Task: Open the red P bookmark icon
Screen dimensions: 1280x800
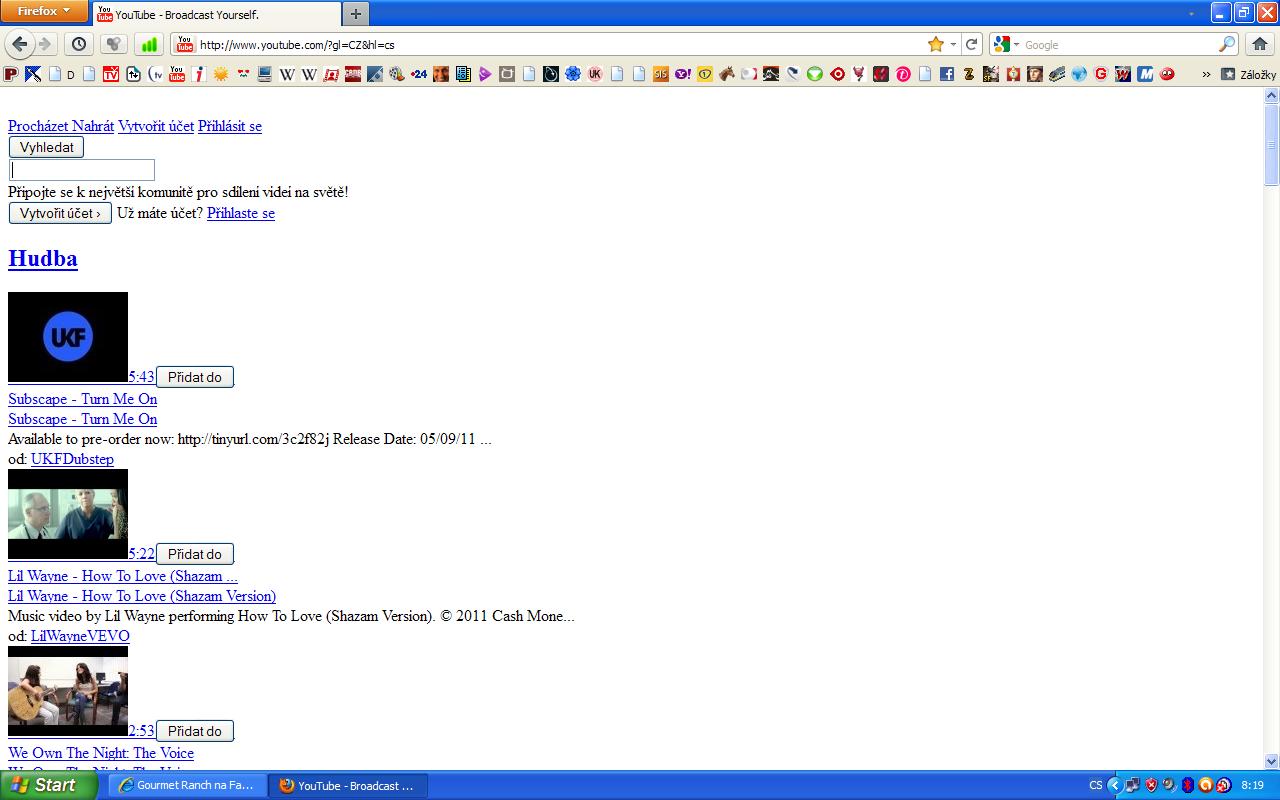Action: pos(11,73)
